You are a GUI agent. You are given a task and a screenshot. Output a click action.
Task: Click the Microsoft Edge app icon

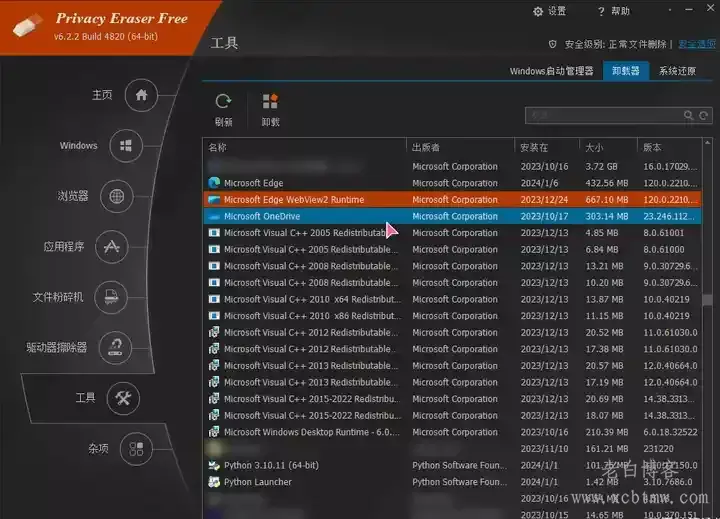tap(214, 183)
